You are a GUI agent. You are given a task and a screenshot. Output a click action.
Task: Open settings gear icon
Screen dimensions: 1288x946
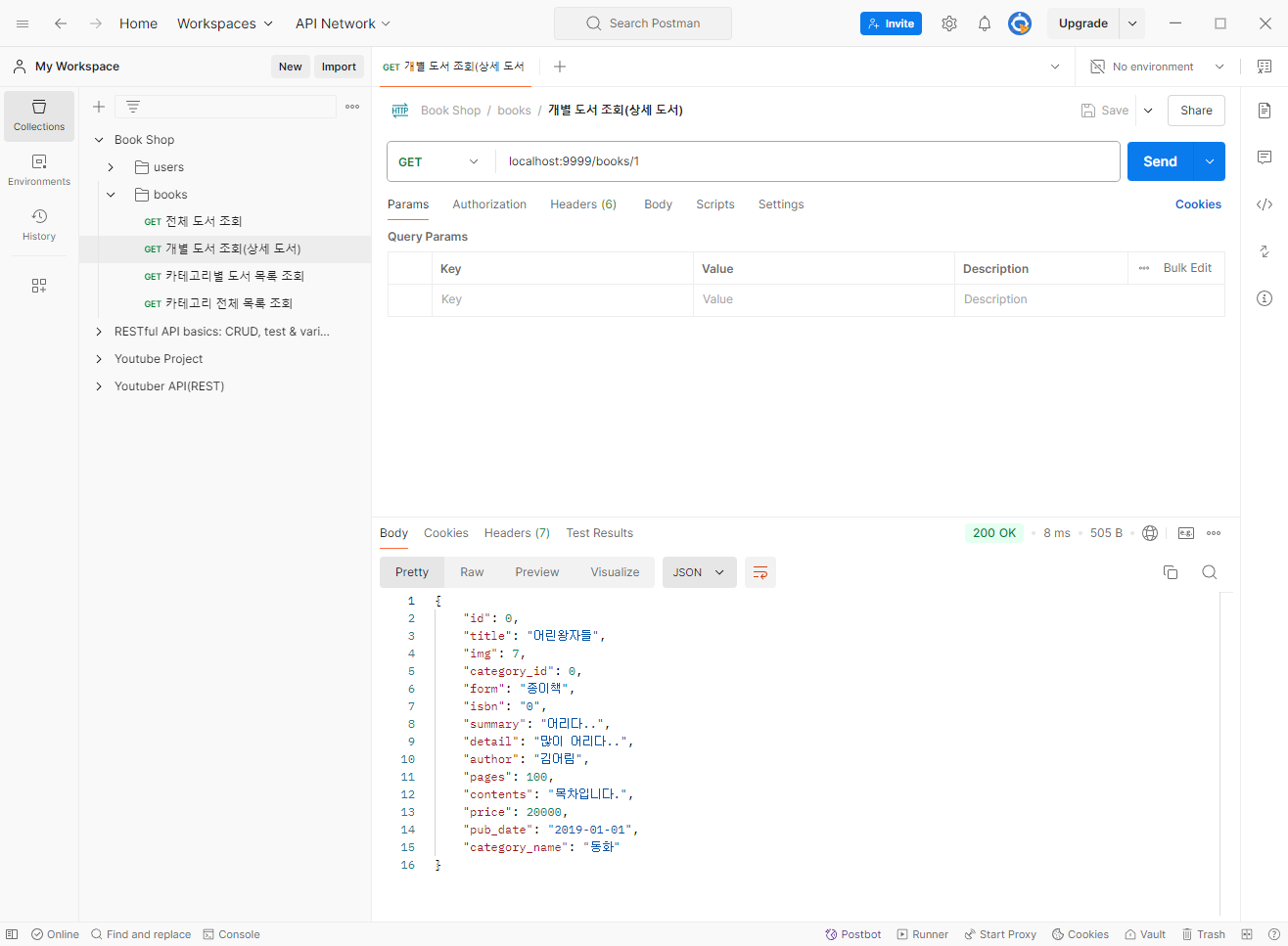coord(949,23)
